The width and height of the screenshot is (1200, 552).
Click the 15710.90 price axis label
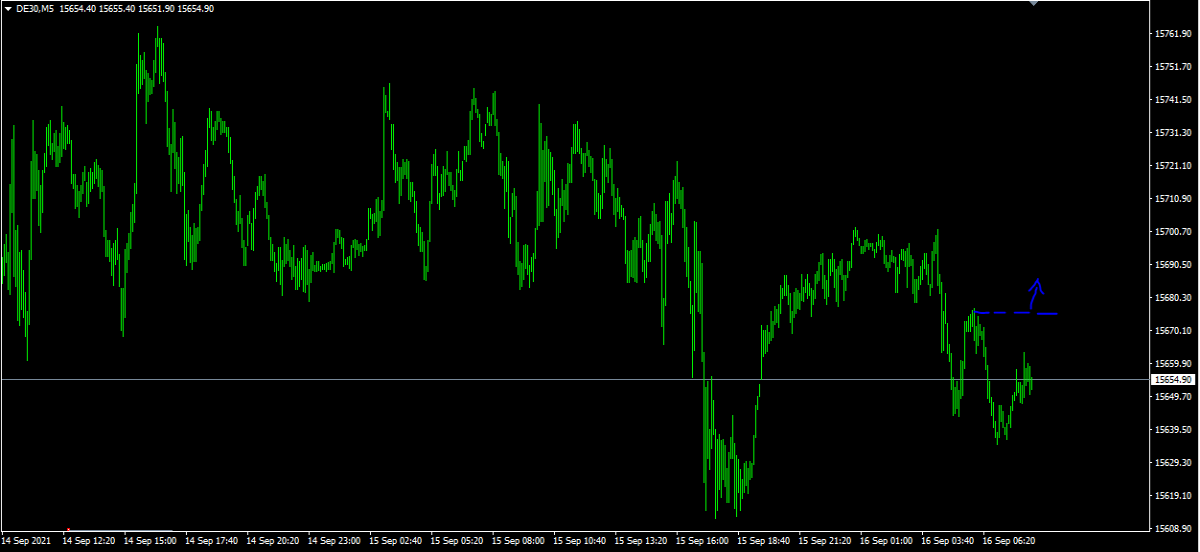(x=1172, y=199)
